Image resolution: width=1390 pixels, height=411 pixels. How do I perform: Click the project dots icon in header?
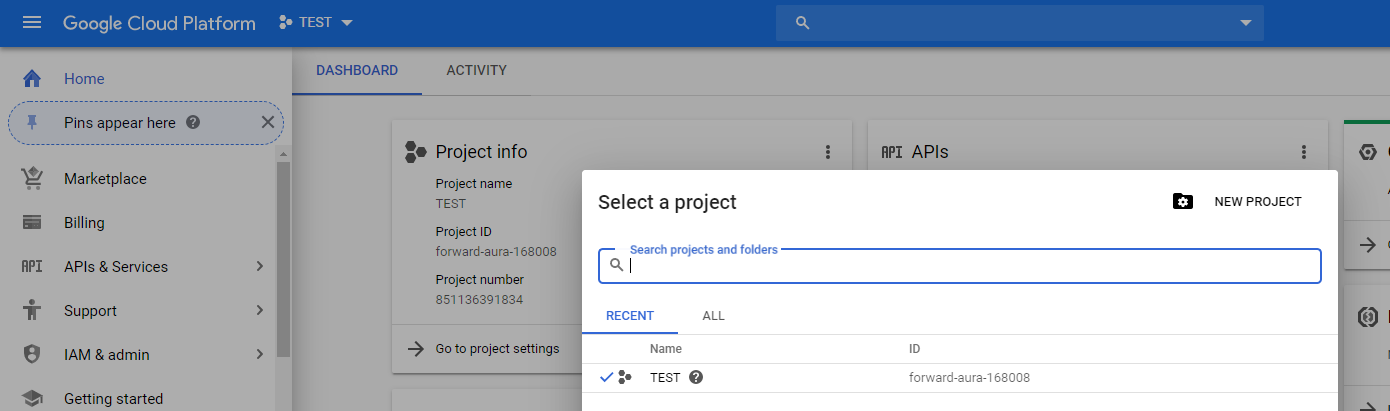(x=286, y=22)
